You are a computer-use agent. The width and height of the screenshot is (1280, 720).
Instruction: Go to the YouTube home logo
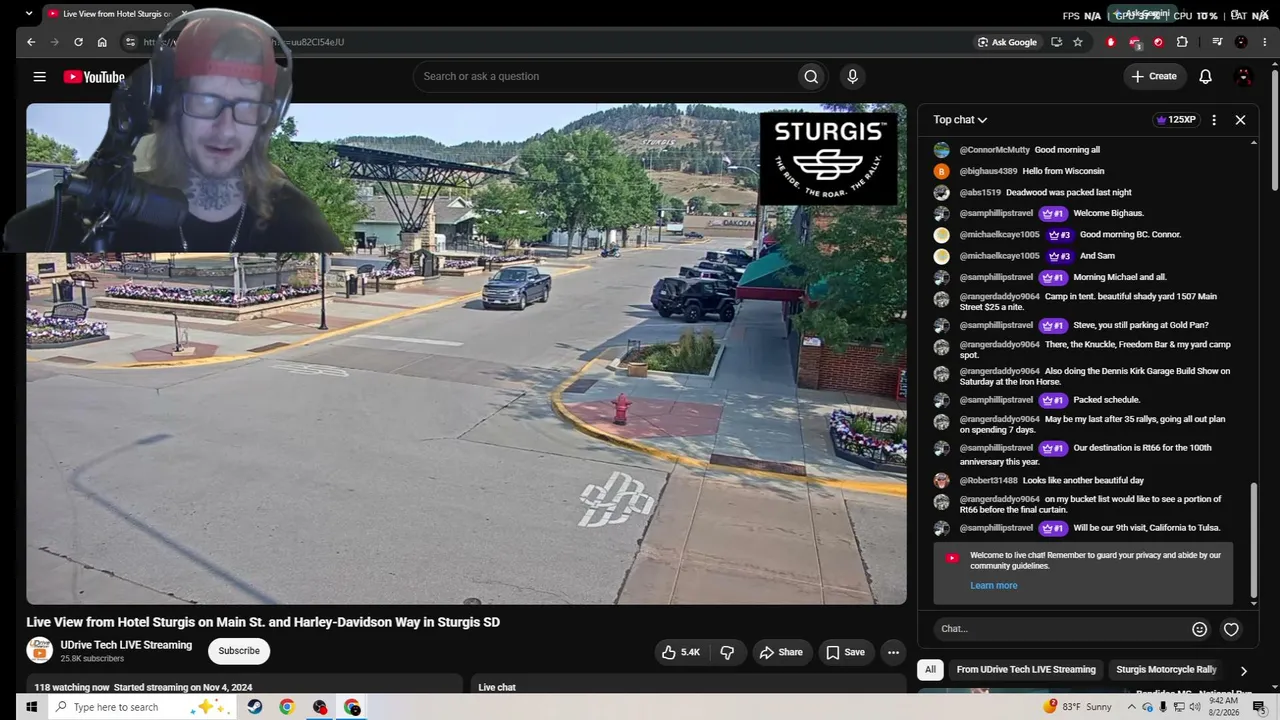pyautogui.click(x=94, y=77)
